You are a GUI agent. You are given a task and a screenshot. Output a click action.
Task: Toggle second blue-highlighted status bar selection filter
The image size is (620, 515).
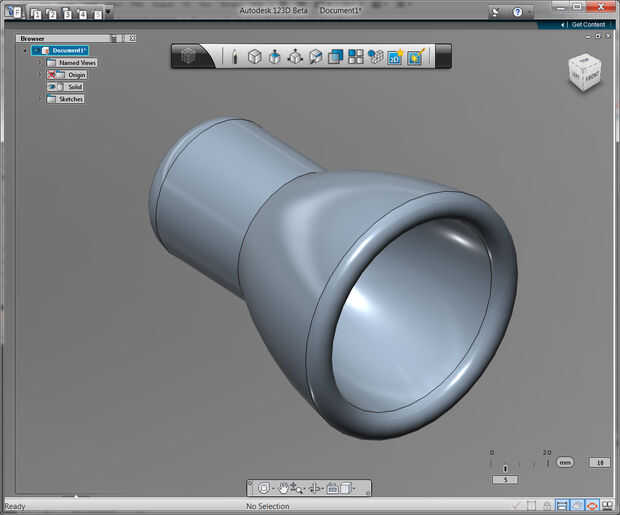pos(577,506)
